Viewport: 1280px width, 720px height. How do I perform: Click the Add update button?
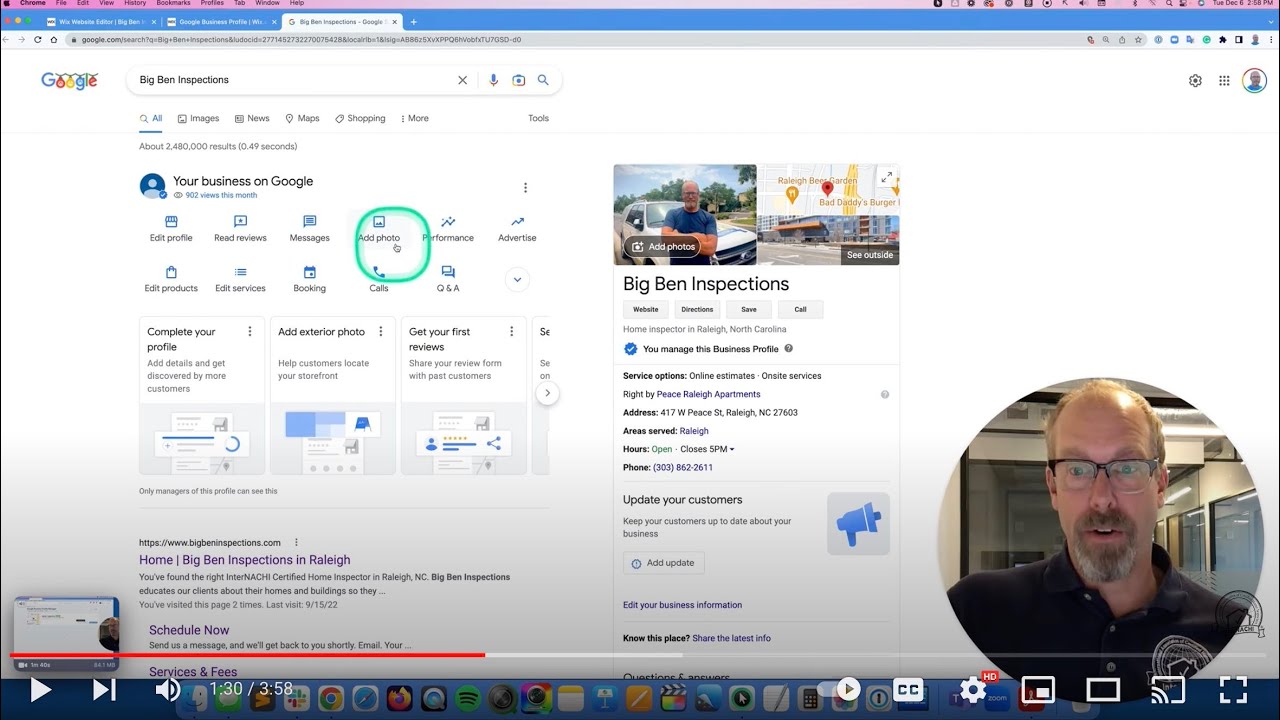[x=664, y=563]
